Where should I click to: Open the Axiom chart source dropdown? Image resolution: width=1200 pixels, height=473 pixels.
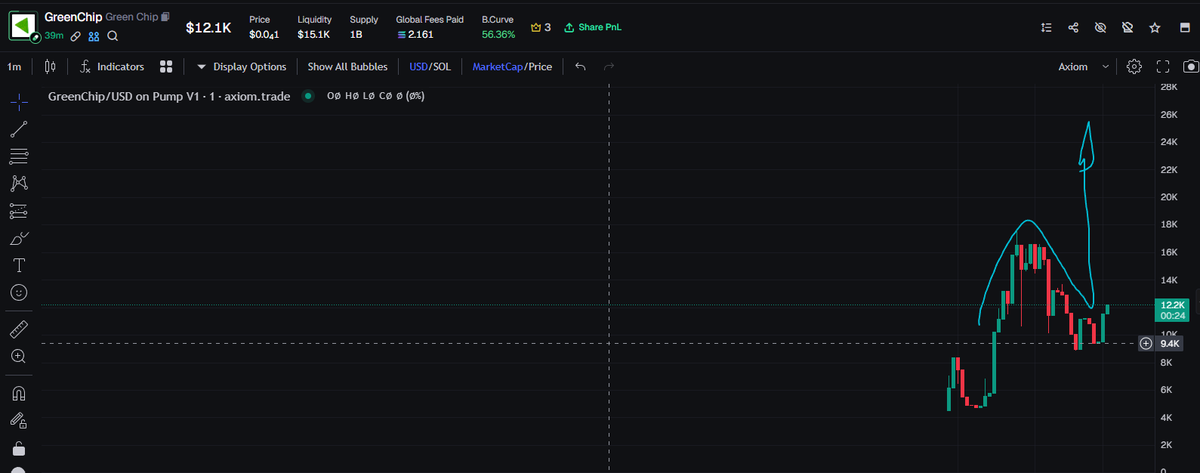(x=1083, y=66)
